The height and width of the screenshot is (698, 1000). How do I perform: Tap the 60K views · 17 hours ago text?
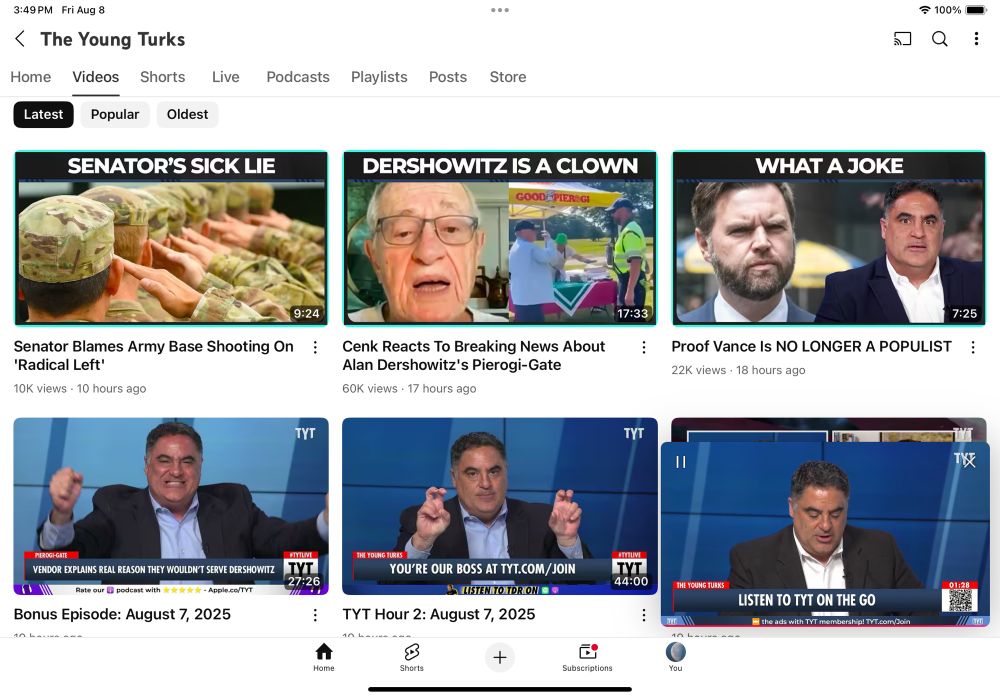click(x=409, y=389)
